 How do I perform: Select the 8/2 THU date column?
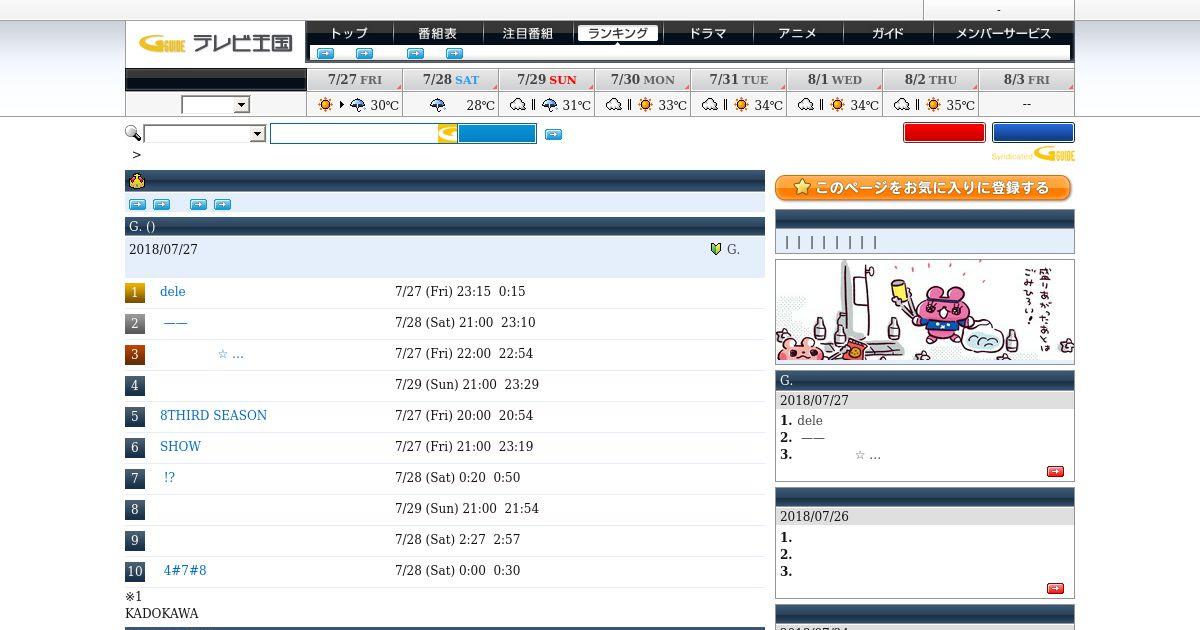(930, 79)
